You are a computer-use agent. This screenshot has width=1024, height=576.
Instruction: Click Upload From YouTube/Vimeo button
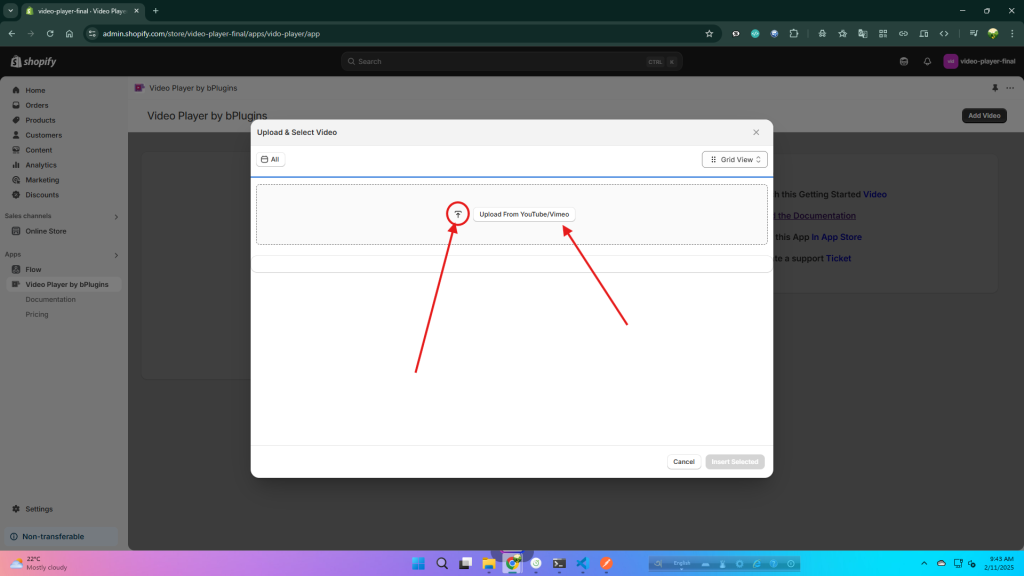524,214
